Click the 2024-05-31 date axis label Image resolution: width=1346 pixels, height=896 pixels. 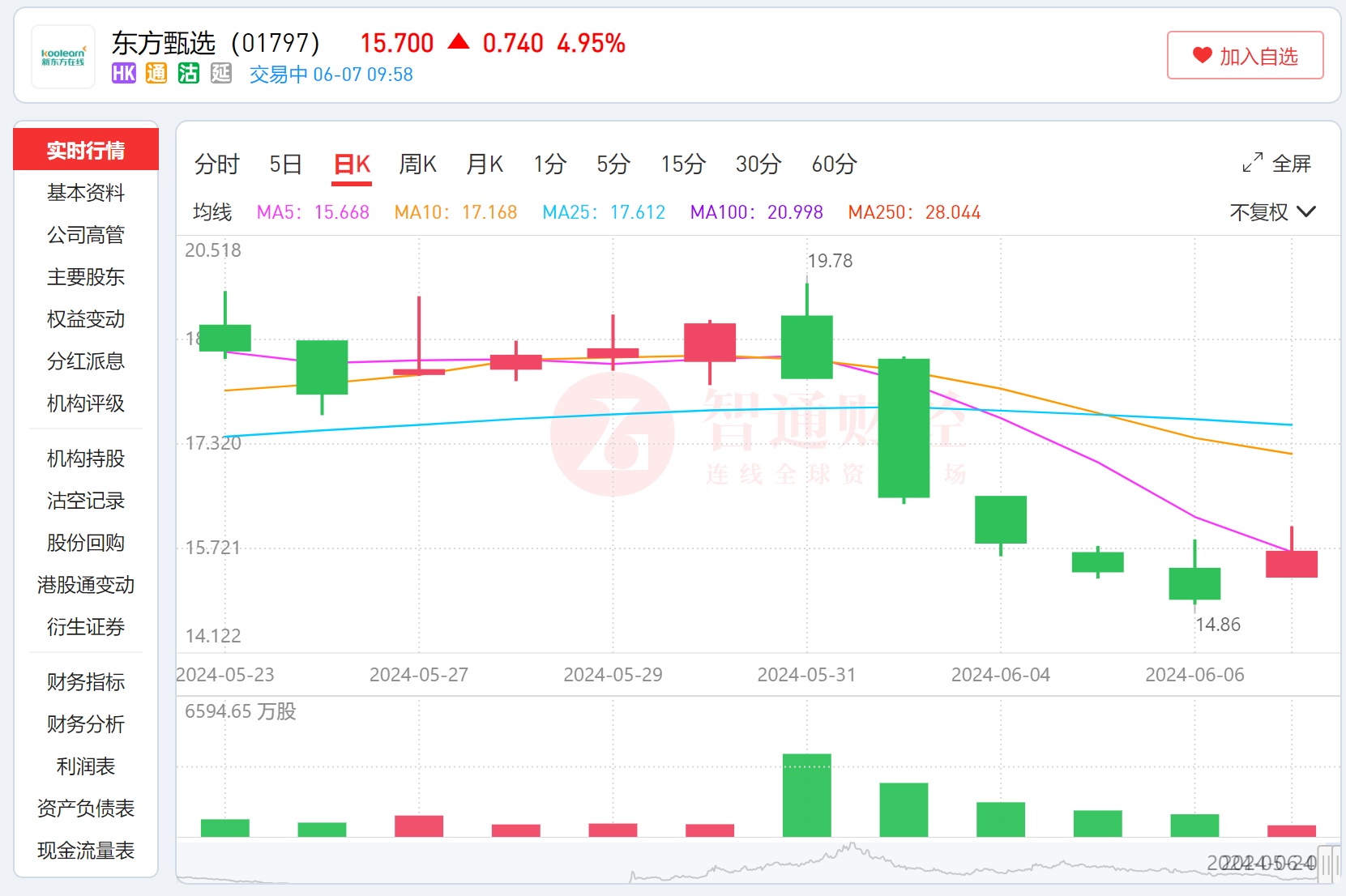806,675
